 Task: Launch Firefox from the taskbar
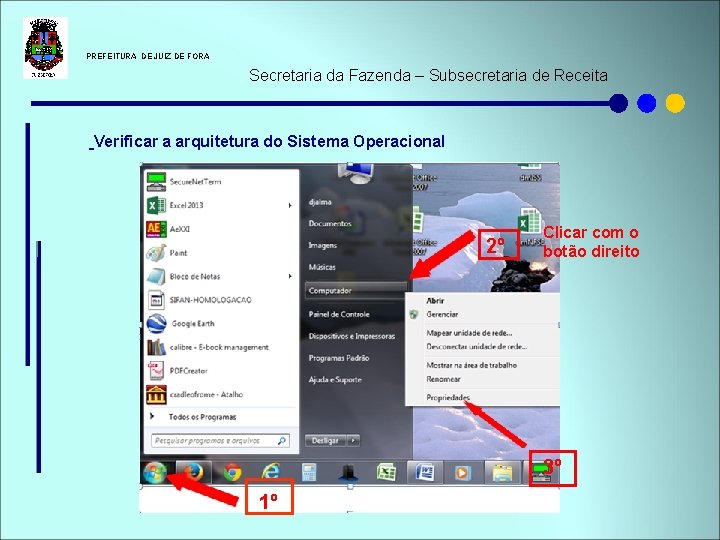194,472
